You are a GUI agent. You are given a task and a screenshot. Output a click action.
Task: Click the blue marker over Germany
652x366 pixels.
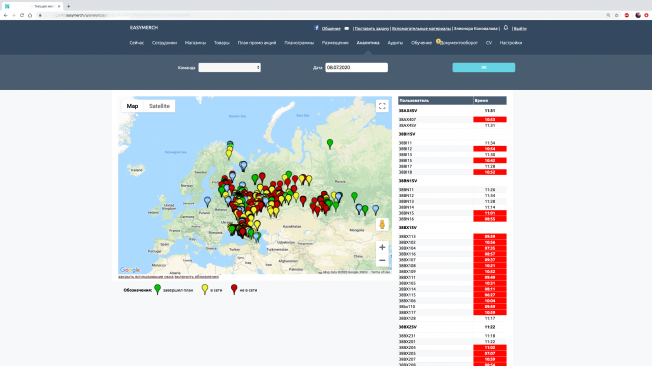tap(207, 202)
